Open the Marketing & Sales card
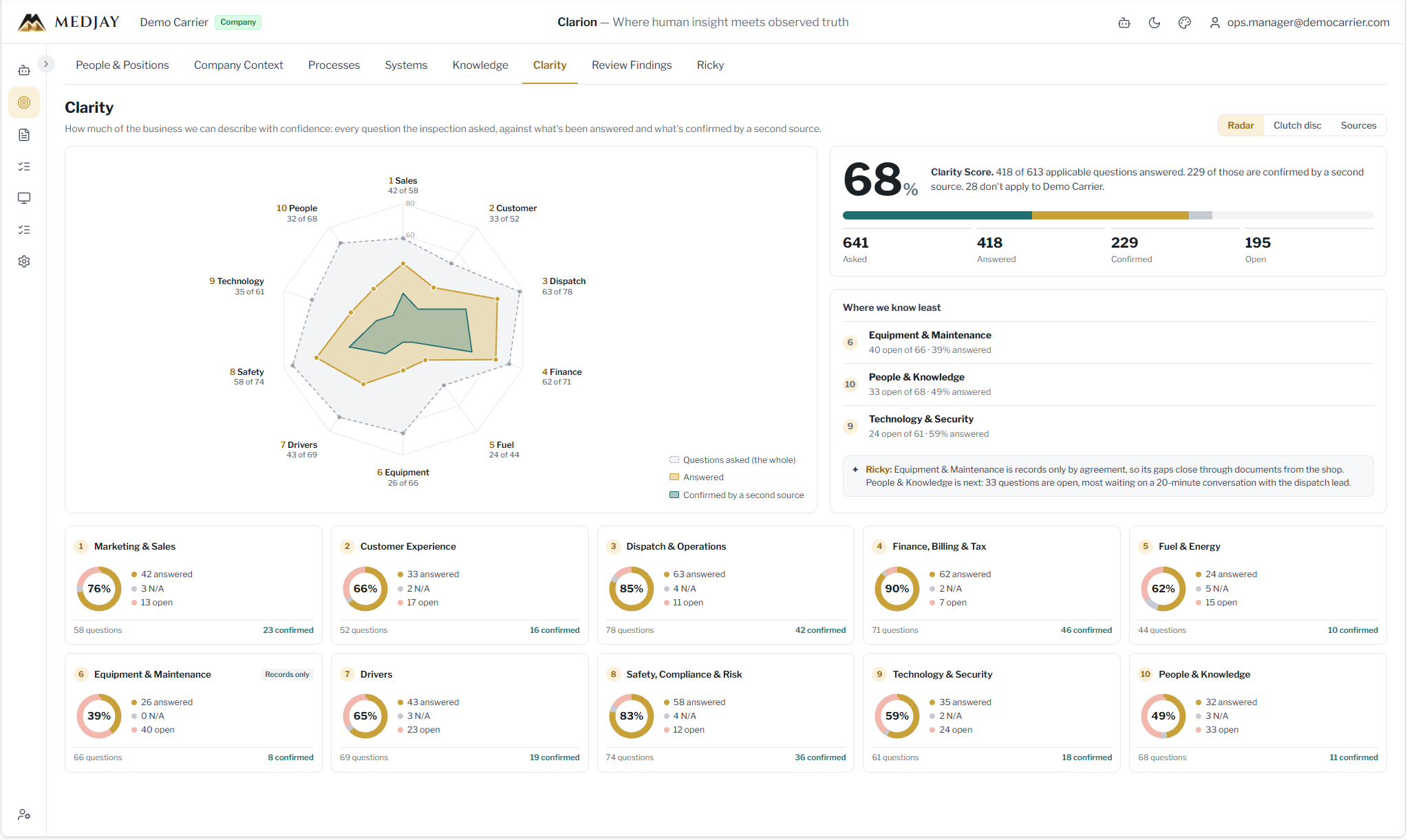Viewport: 1407px width, 840px height. pos(193,585)
